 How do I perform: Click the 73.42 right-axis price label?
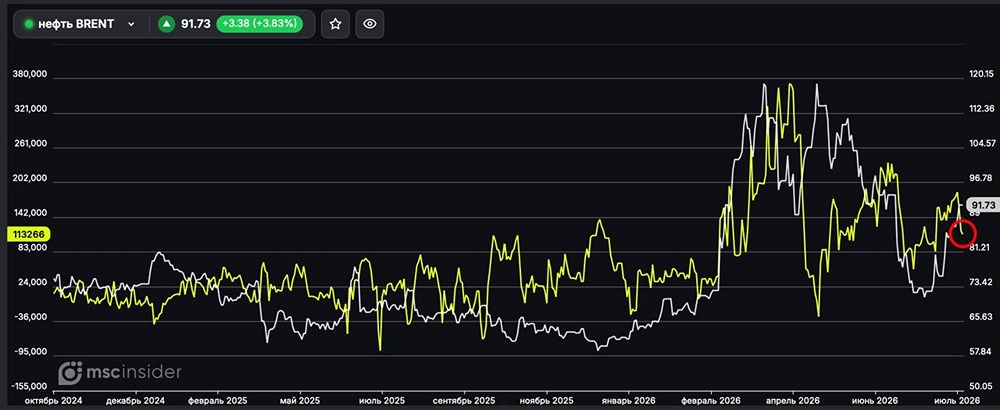[982, 281]
